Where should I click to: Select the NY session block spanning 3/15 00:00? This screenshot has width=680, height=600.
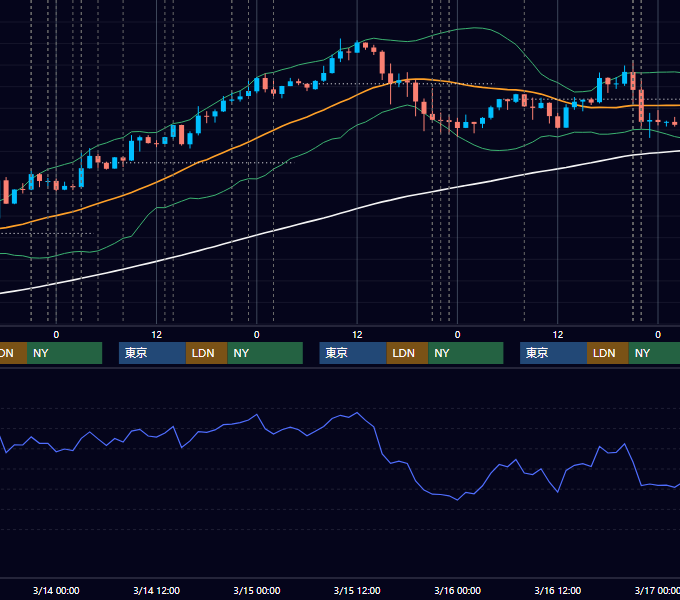coord(265,353)
